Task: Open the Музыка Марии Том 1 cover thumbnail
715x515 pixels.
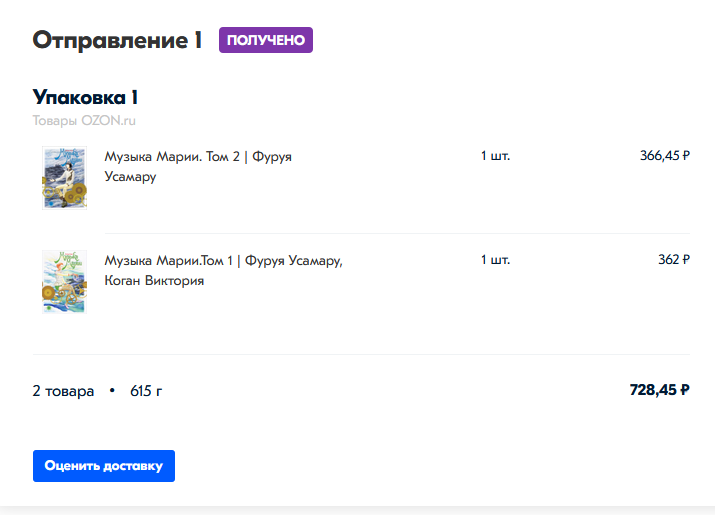Action: pyautogui.click(x=64, y=281)
